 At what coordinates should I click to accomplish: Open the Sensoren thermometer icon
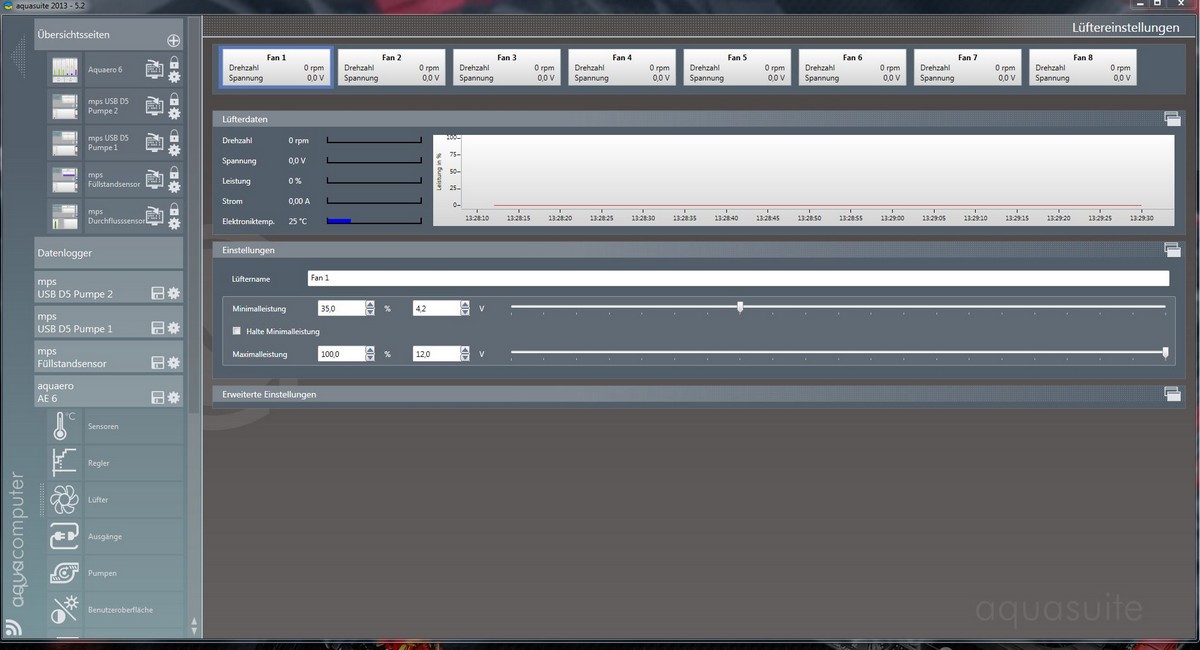pyautogui.click(x=64, y=427)
